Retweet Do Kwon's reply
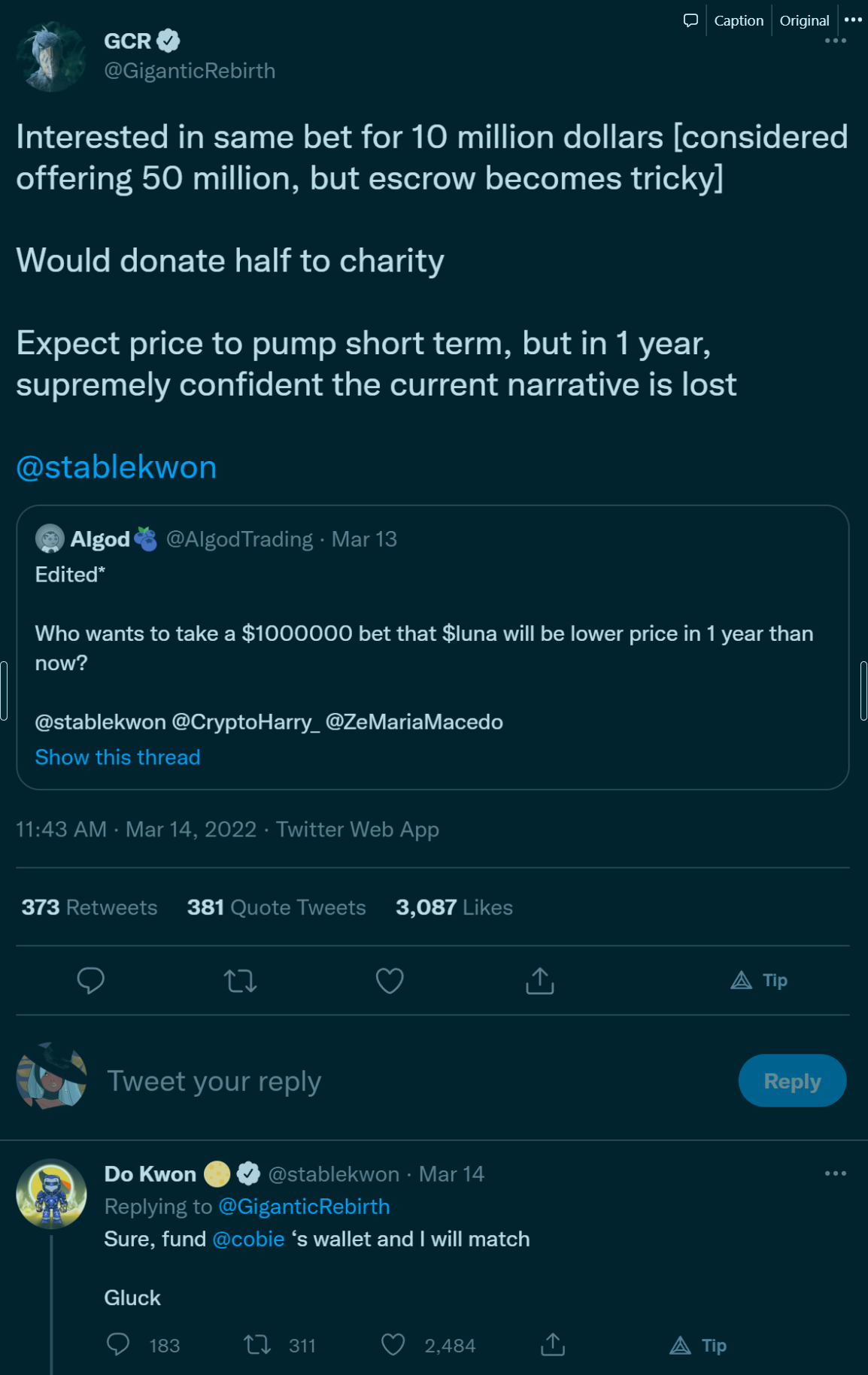Viewport: 868px width, 1375px height. (257, 1345)
